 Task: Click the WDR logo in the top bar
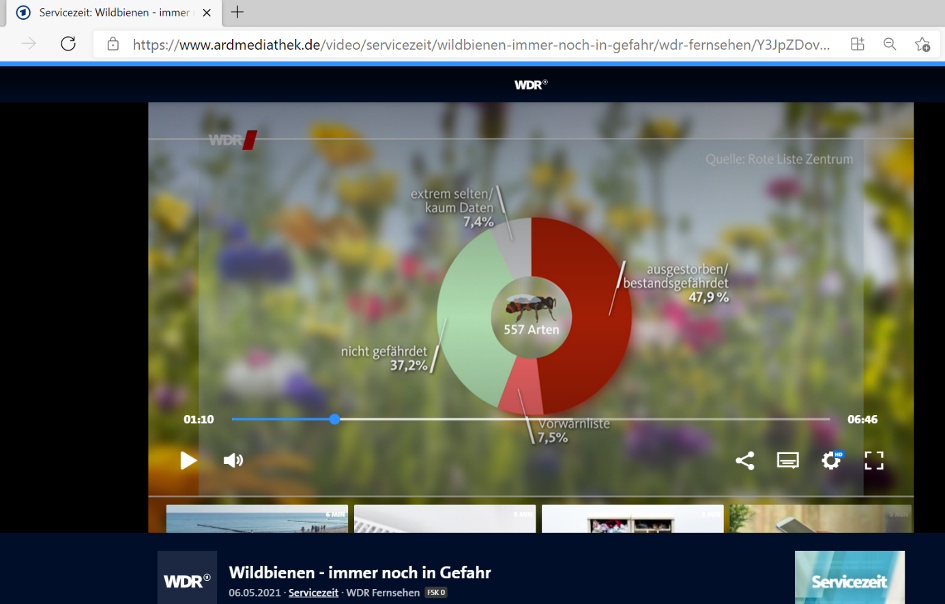(531, 85)
